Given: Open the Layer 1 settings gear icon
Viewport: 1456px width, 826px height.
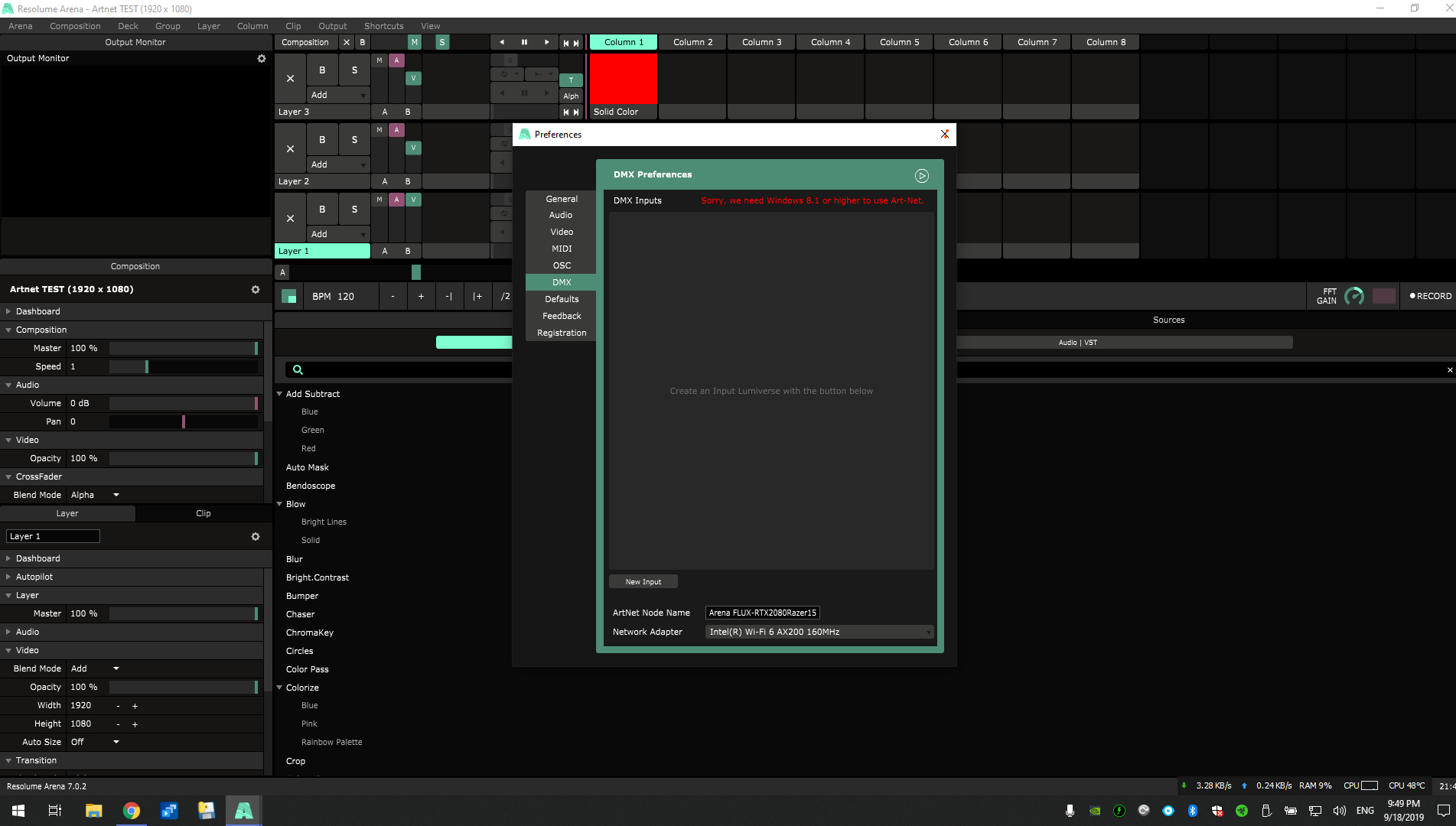Looking at the screenshot, I should 256,537.
